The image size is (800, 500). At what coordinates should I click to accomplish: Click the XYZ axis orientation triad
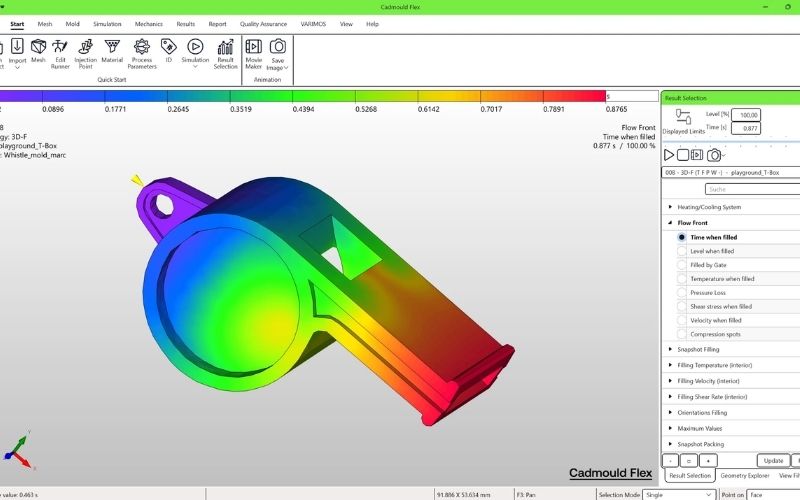tap(17, 451)
